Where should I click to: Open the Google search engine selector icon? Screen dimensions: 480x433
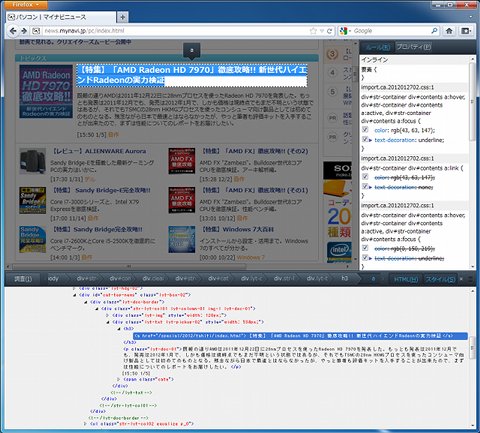tap(344, 31)
